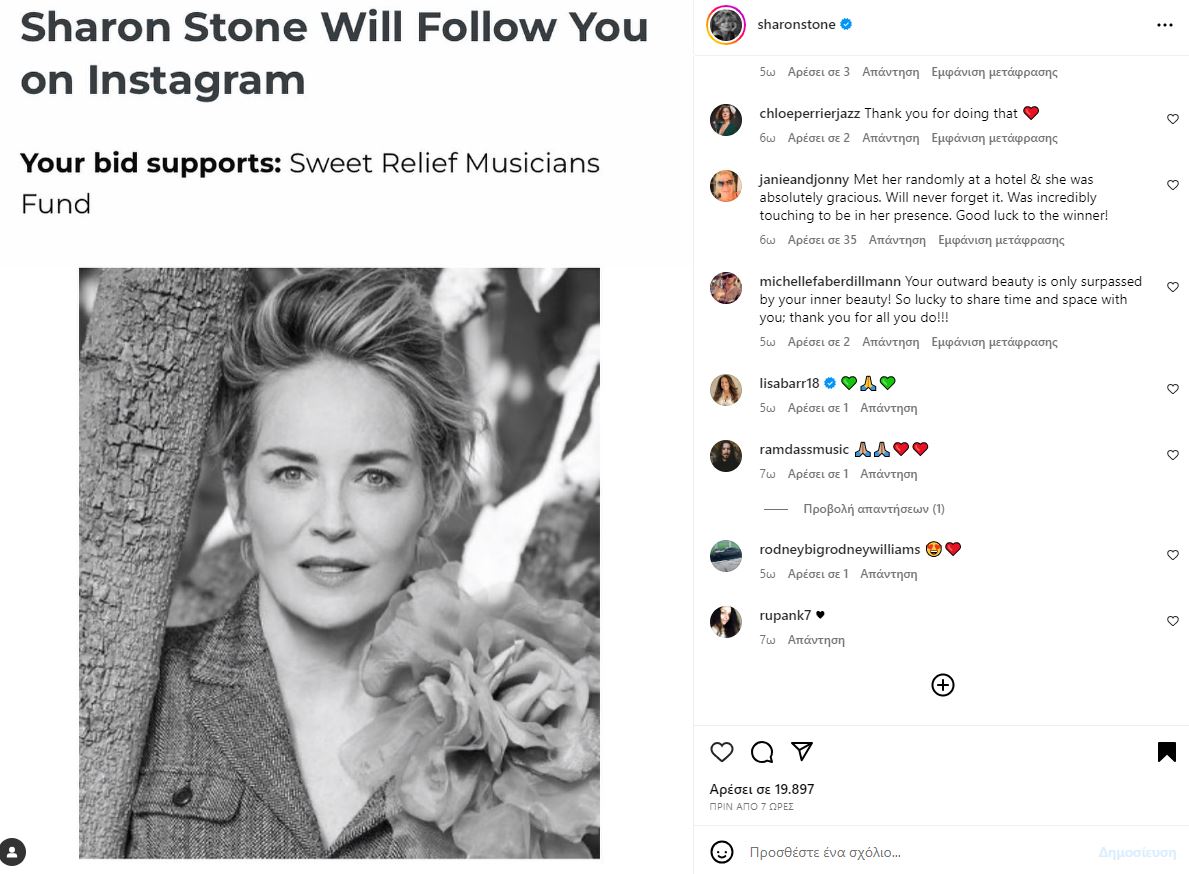Like janieandjonny's comment

pos(1173,185)
